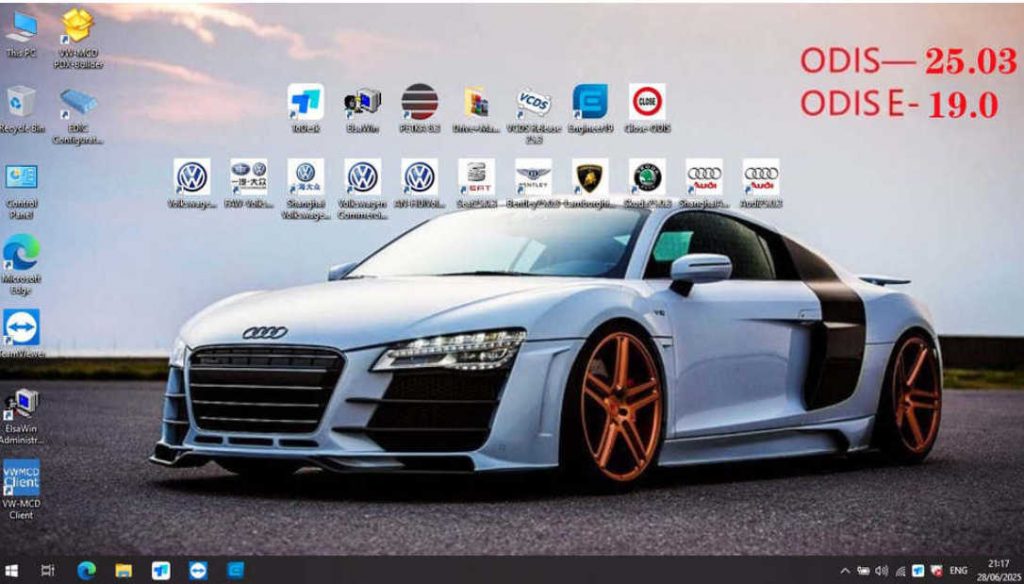Click the Seat desktop shortcut
1024x584 pixels.
[477, 178]
